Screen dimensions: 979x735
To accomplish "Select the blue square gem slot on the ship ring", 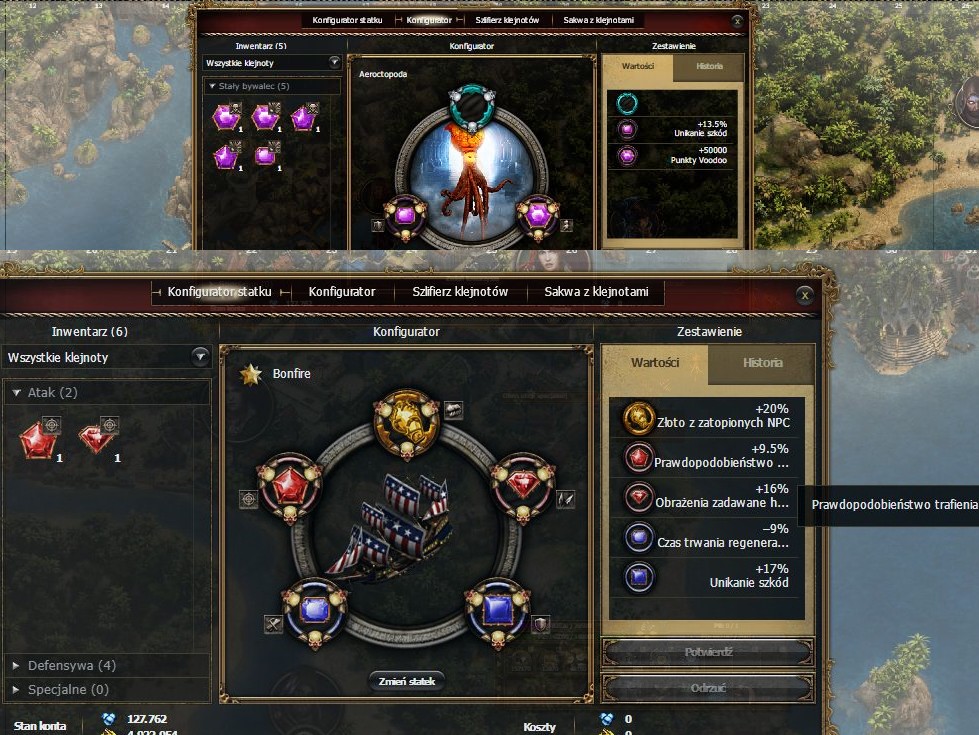I will [498, 611].
